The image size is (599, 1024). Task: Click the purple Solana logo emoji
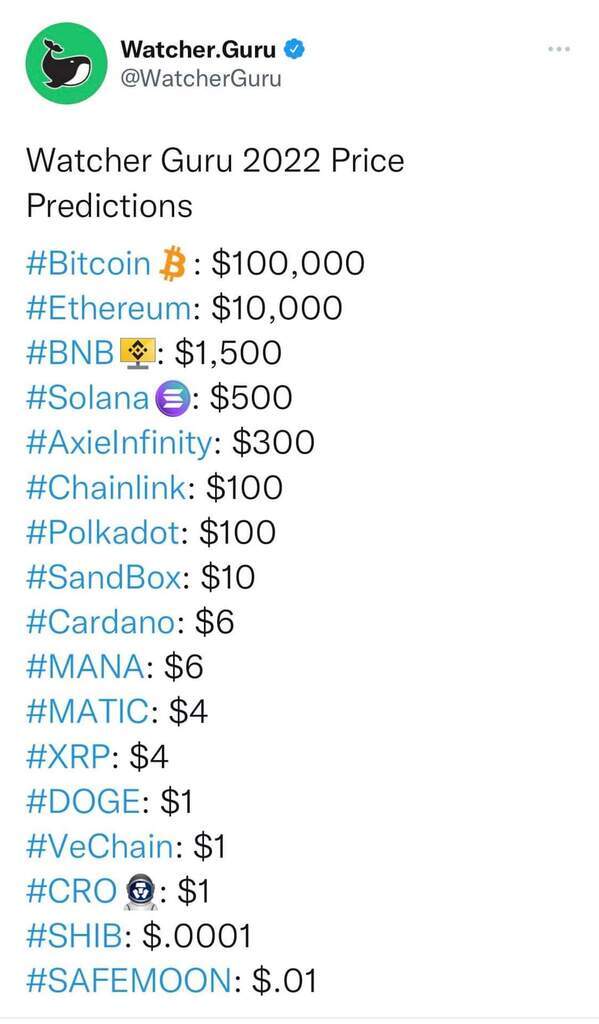172,398
